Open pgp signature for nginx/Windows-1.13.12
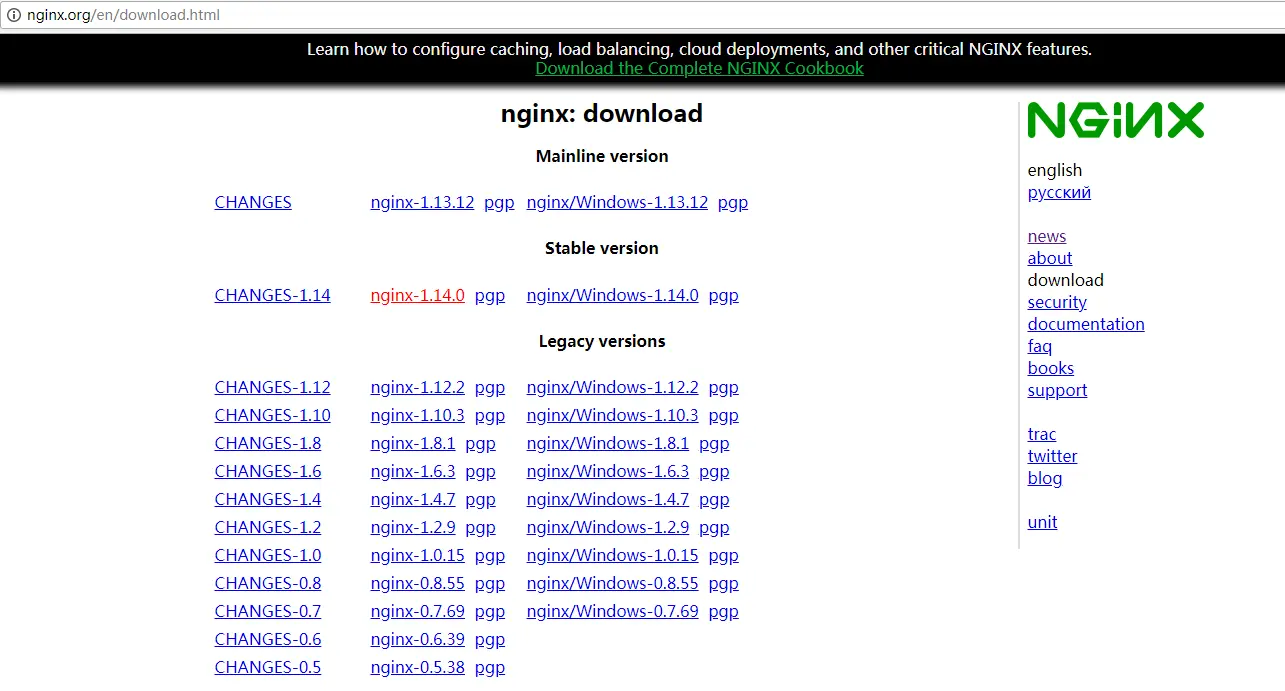This screenshot has height=691, width=1285. (x=733, y=202)
